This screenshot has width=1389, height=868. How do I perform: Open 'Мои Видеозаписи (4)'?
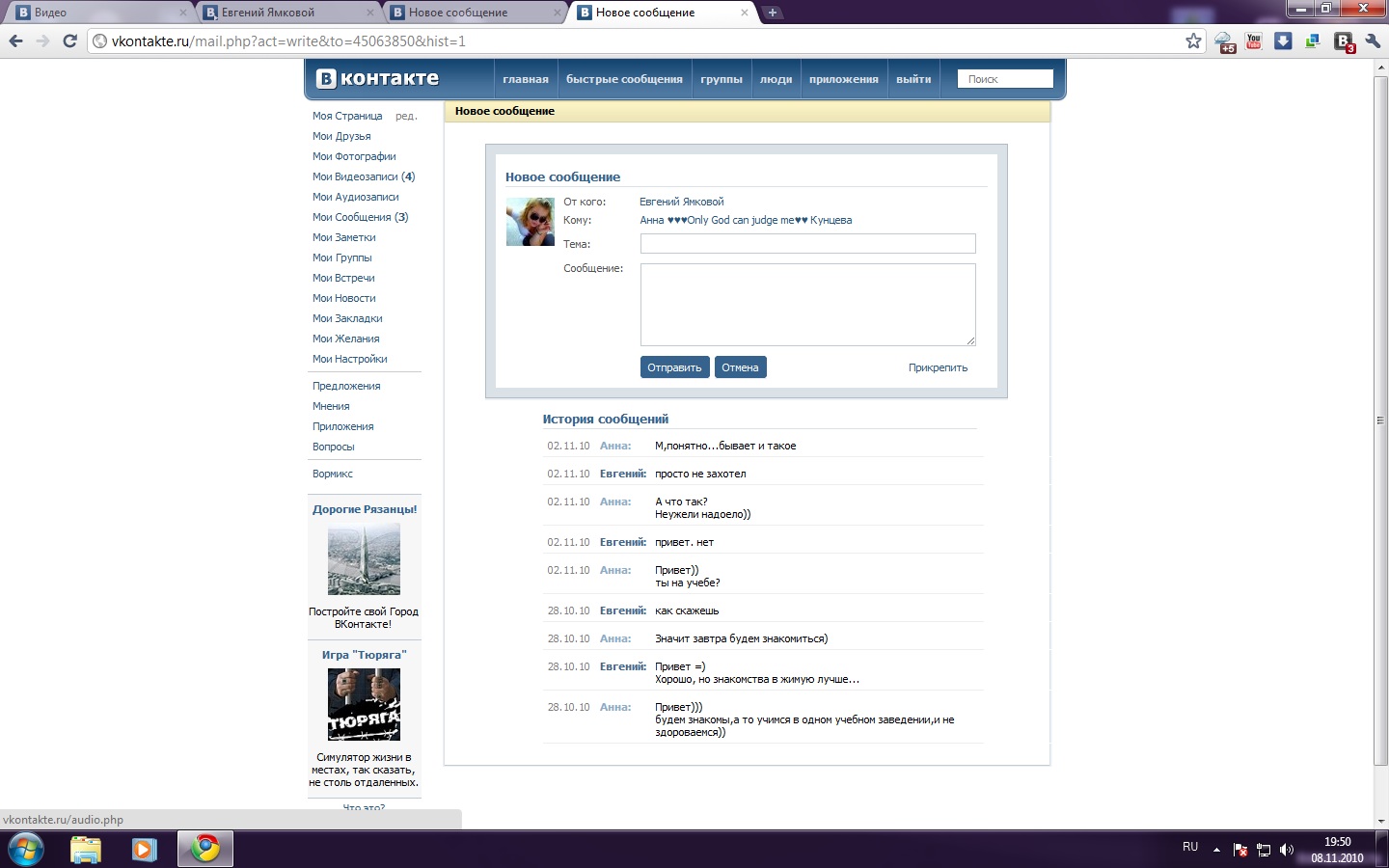coord(364,176)
